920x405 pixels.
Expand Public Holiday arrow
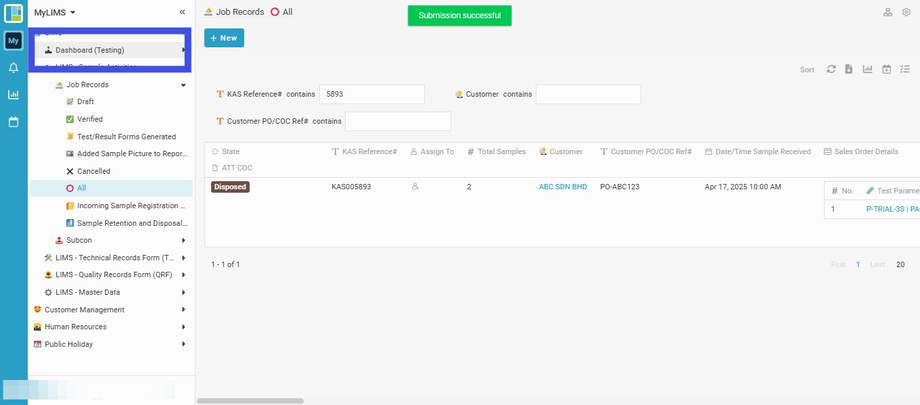coord(184,345)
